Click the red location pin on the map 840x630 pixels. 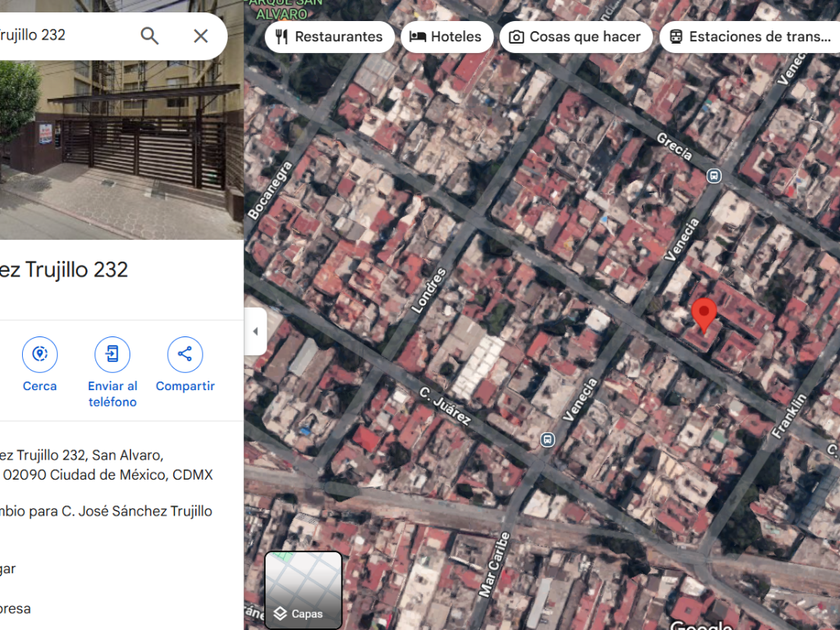704,314
